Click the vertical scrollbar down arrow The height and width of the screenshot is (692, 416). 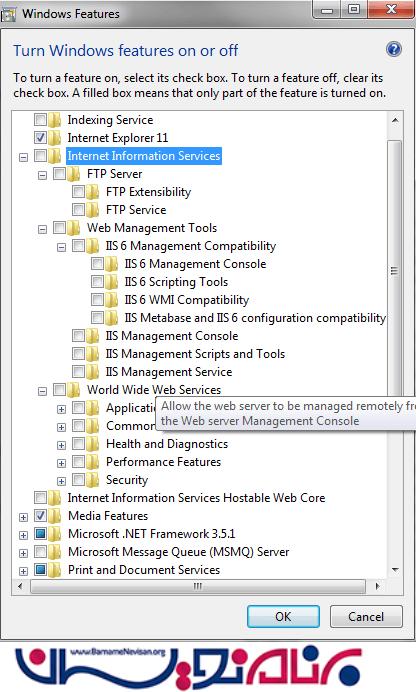[395, 570]
